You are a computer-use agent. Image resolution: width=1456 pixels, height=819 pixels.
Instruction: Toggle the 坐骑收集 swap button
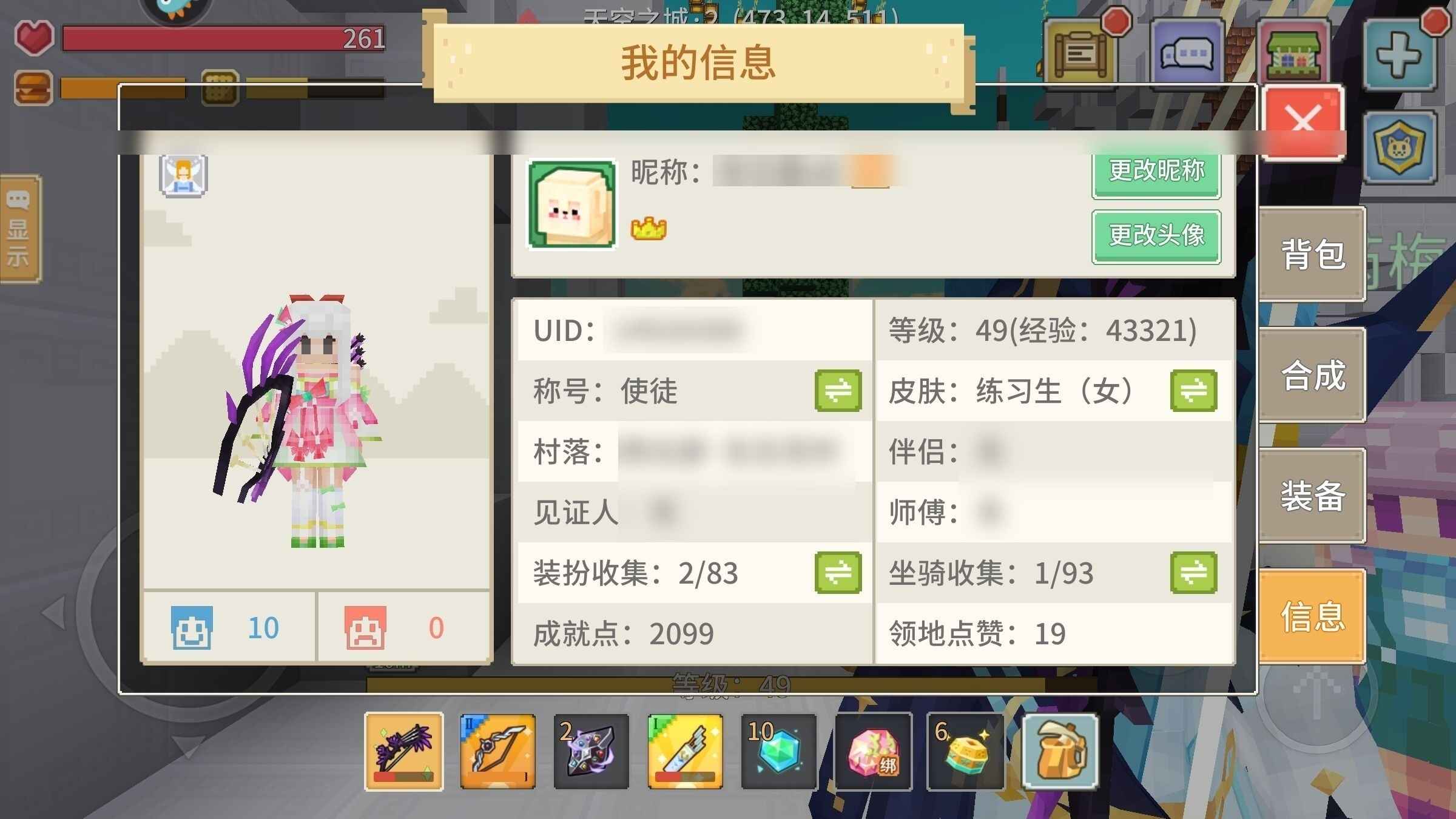pyautogui.click(x=1194, y=572)
